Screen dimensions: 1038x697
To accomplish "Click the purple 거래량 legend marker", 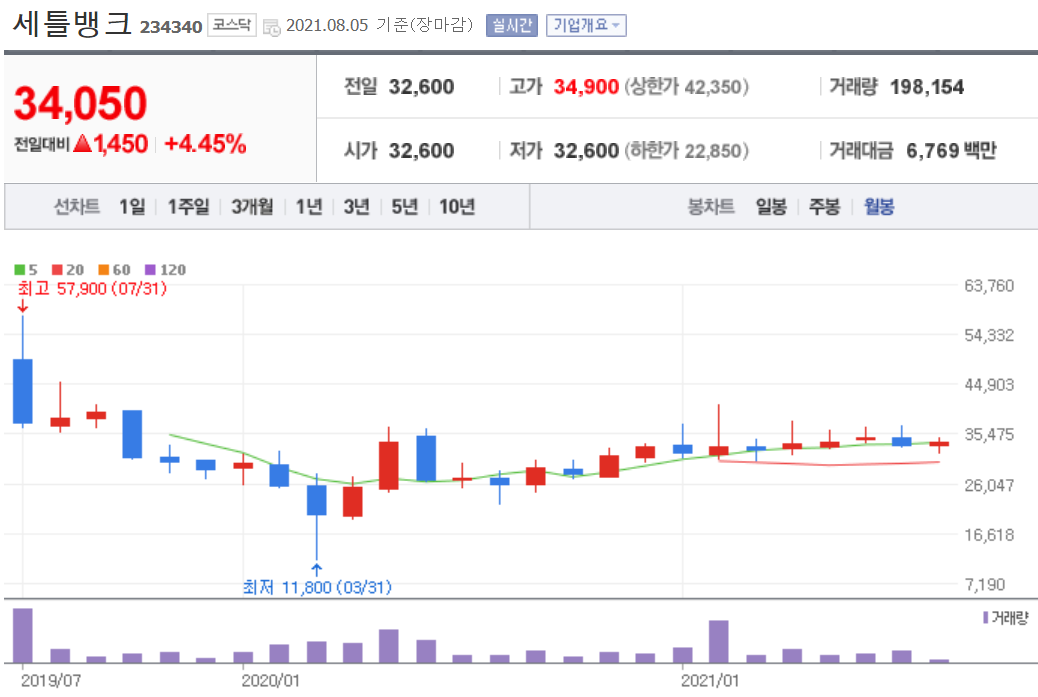I will coord(986,618).
